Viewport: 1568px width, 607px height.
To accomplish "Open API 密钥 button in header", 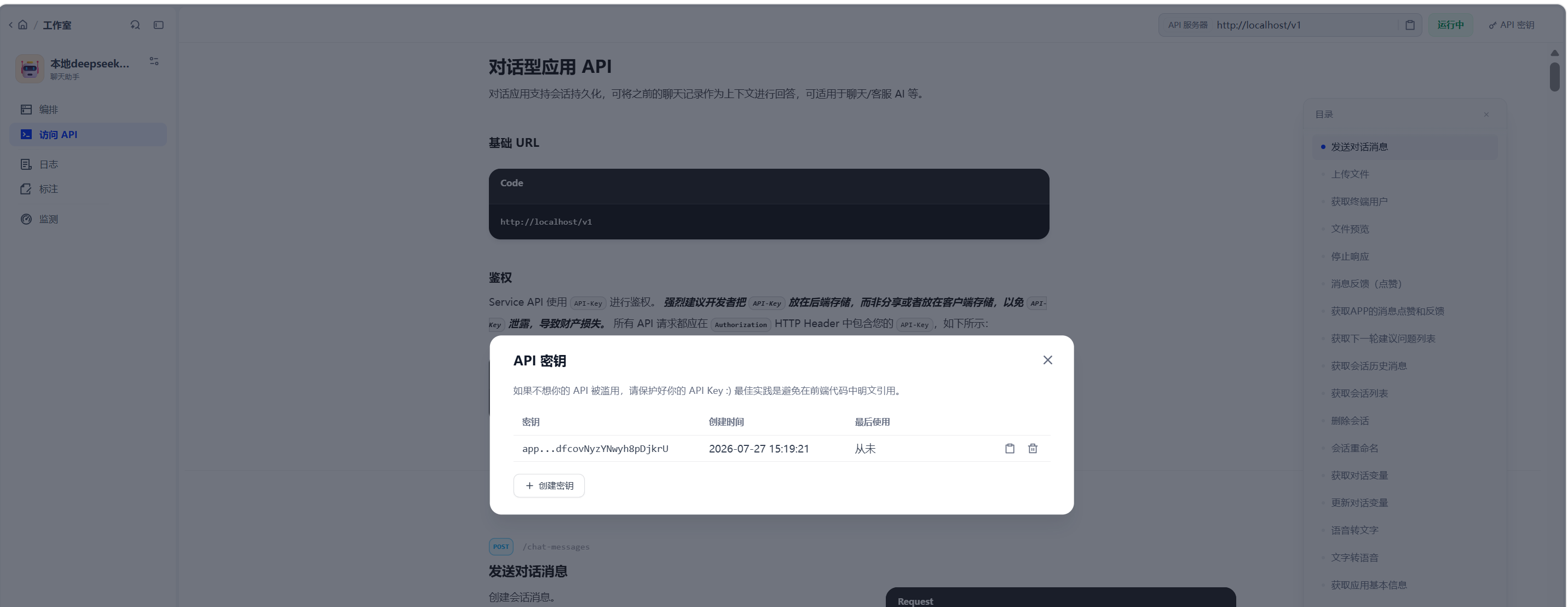I will click(x=1512, y=25).
